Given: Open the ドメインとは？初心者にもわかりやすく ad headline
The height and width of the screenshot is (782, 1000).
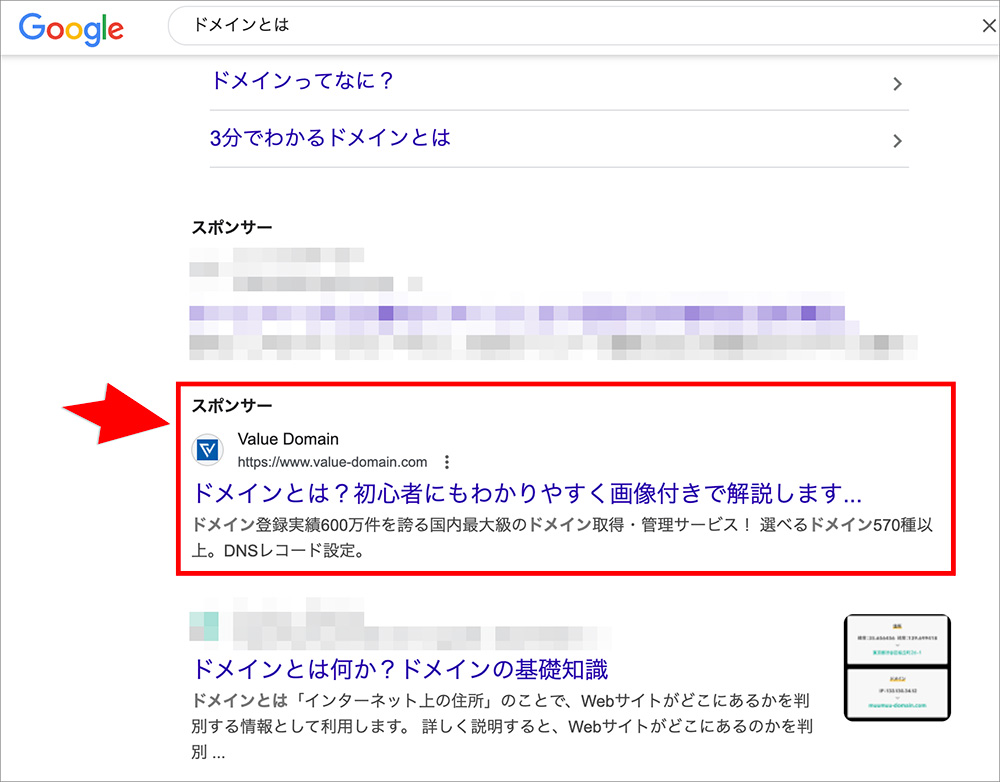Looking at the screenshot, I should pyautogui.click(x=526, y=494).
